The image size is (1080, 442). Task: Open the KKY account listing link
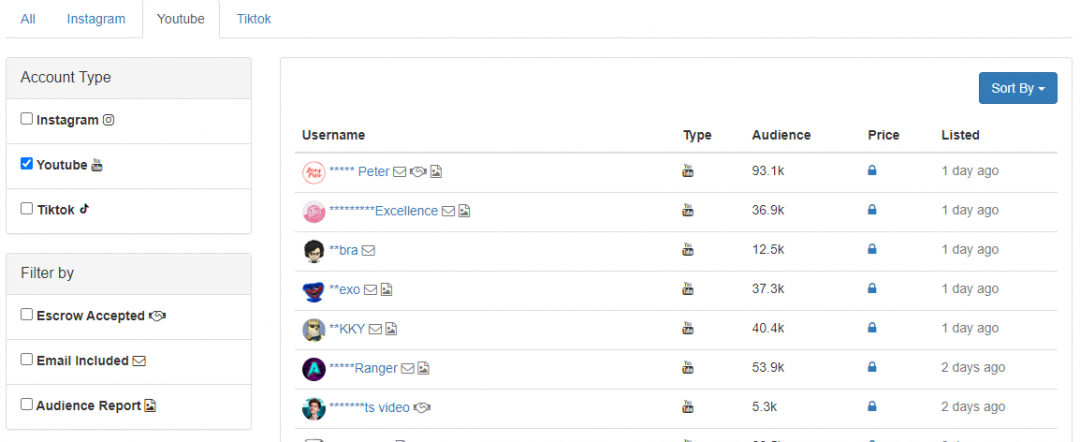[347, 329]
